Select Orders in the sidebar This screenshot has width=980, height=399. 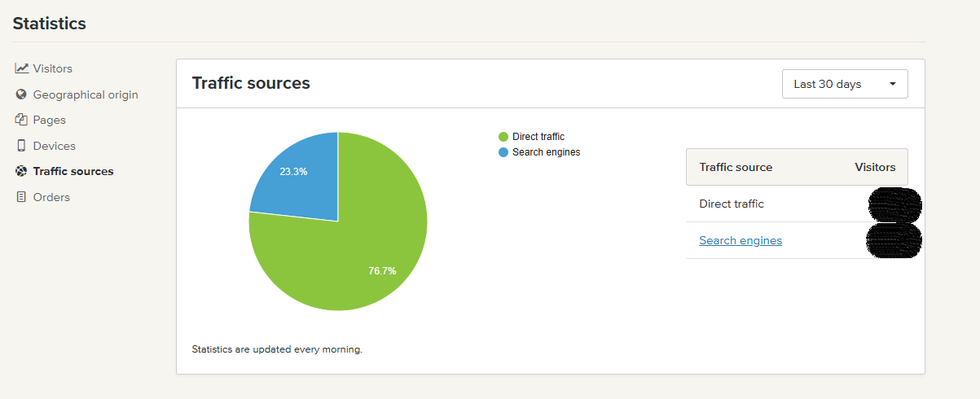point(51,197)
